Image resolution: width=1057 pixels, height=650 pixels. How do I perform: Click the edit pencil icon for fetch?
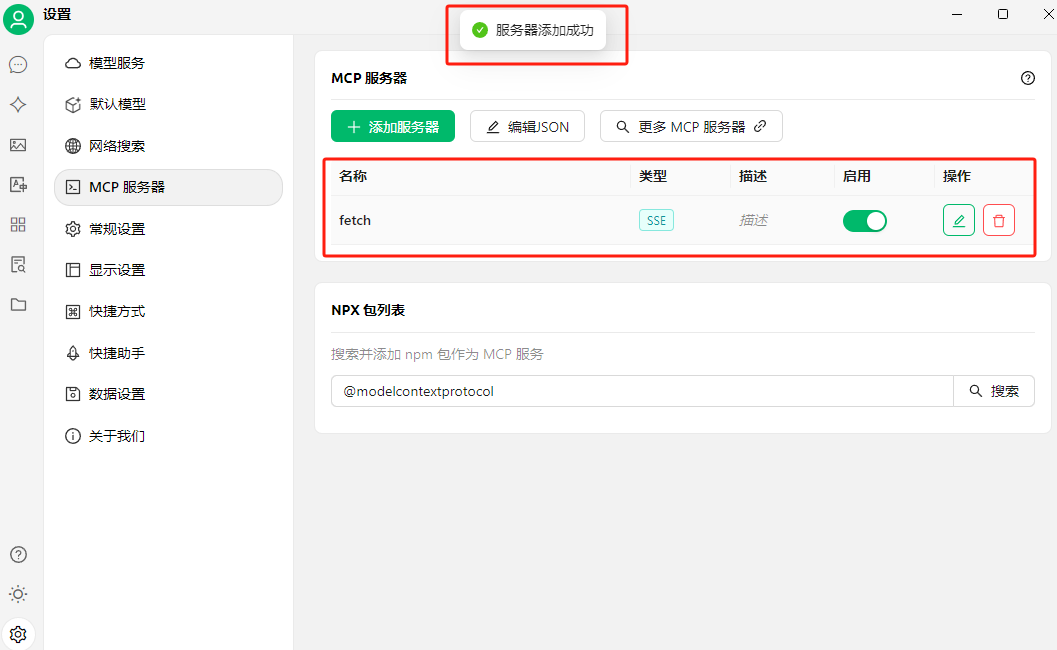pyautogui.click(x=958, y=220)
